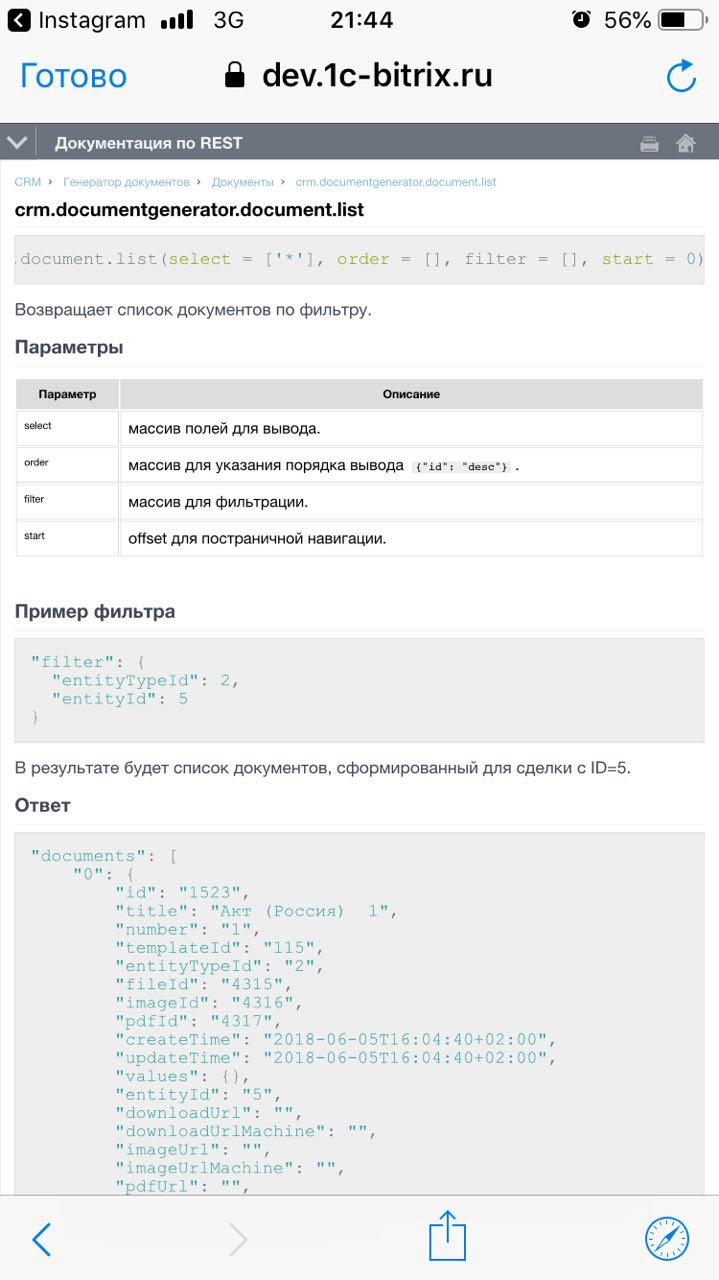The image size is (719, 1280).
Task: Click the home icon in documentation header
Action: [686, 144]
